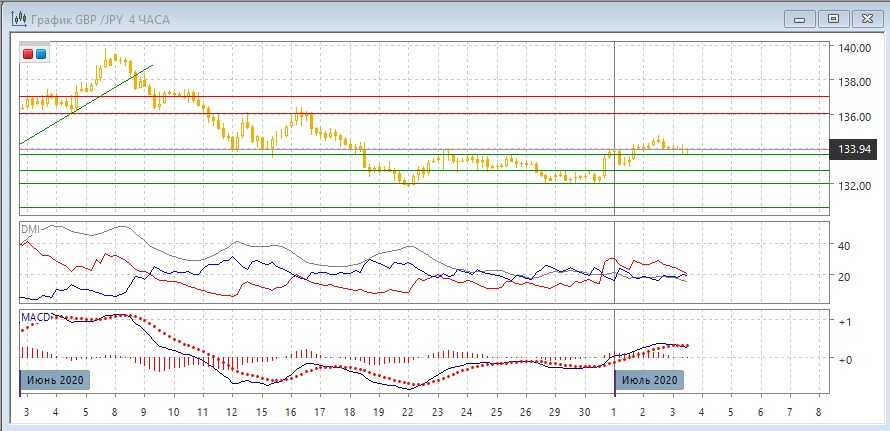
Task: Click date 16 on the time axis
Action: tap(291, 412)
